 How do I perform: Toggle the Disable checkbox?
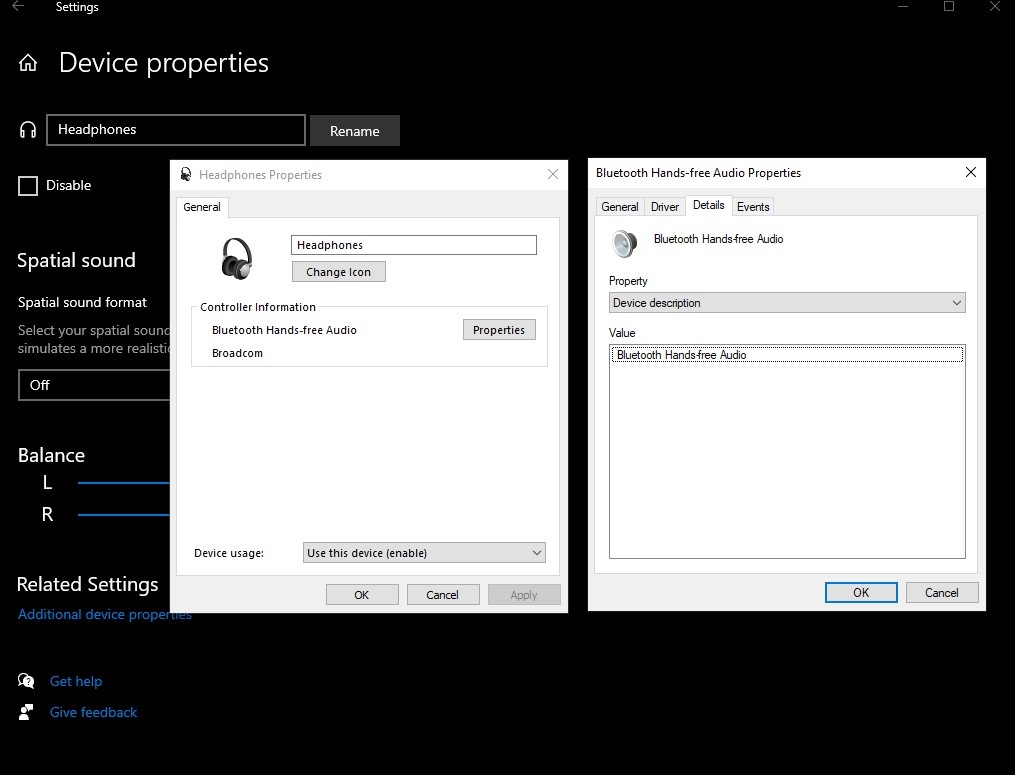[28, 186]
